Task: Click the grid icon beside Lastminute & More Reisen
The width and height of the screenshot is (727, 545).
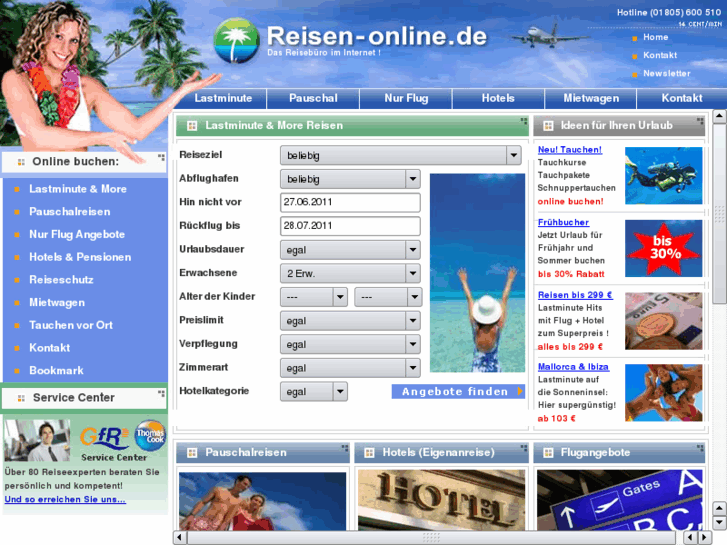Action: tap(192, 126)
